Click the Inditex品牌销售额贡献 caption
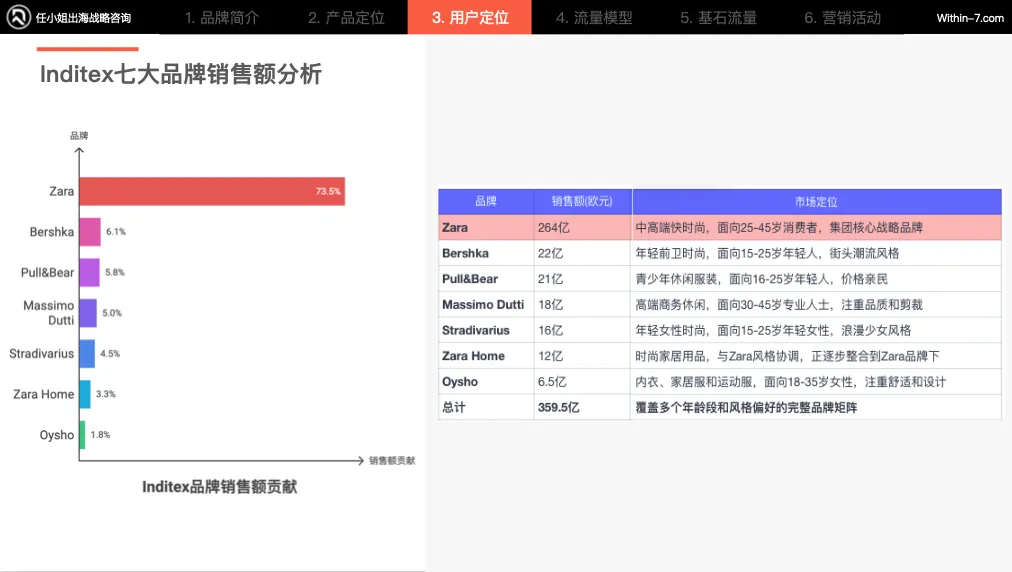The image size is (1012, 572). (x=219, y=487)
